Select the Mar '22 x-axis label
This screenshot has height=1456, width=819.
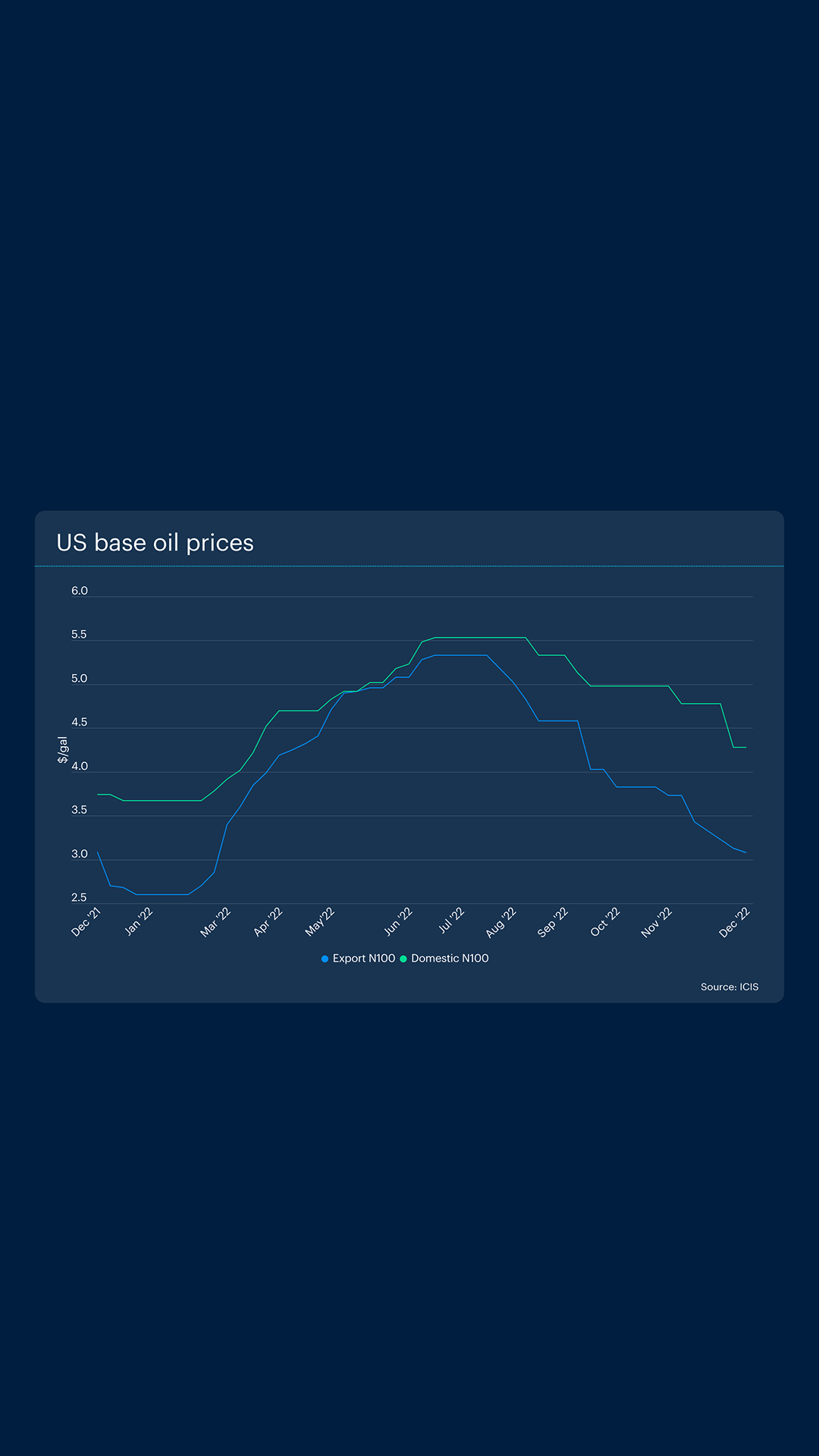(x=215, y=922)
